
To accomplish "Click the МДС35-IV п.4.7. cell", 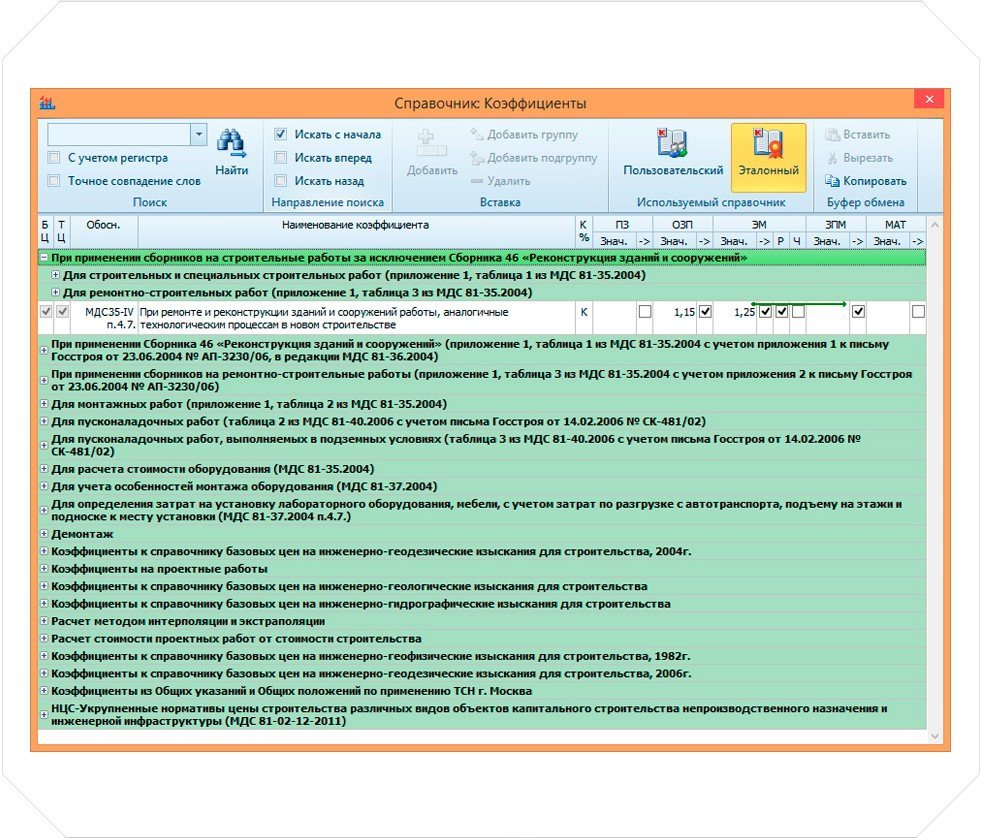I will [x=104, y=318].
